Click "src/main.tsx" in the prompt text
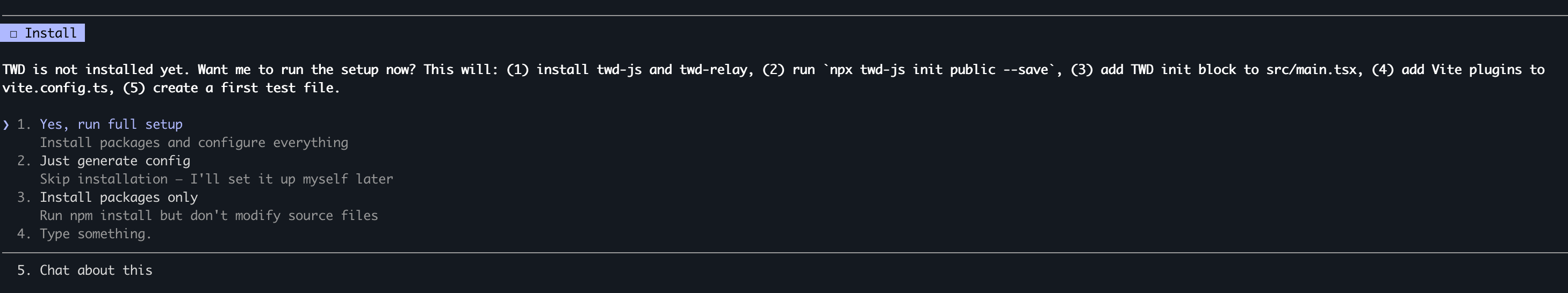The width and height of the screenshot is (1568, 293). click(x=1311, y=70)
